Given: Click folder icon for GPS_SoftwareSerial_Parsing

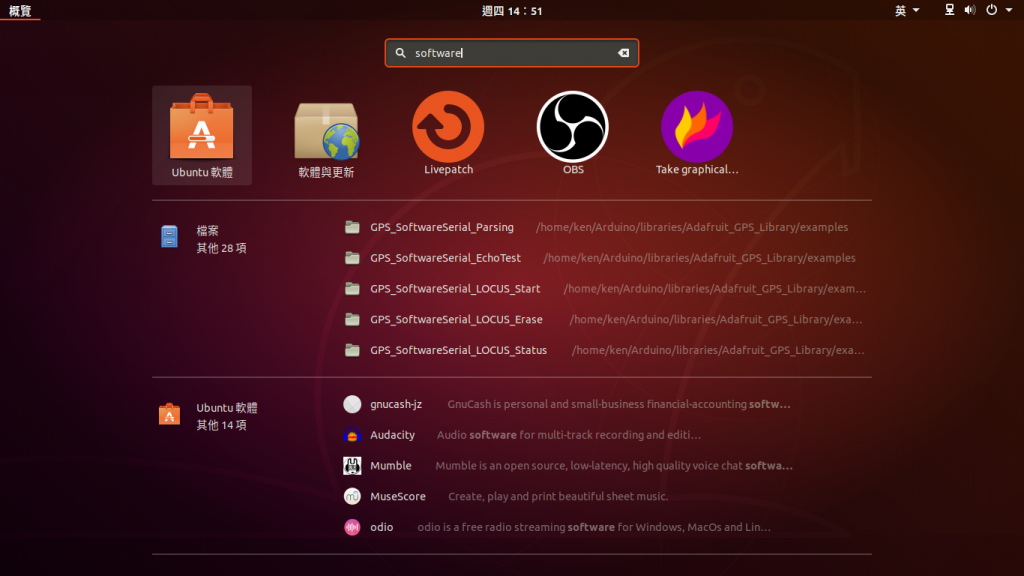Looking at the screenshot, I should [x=352, y=227].
